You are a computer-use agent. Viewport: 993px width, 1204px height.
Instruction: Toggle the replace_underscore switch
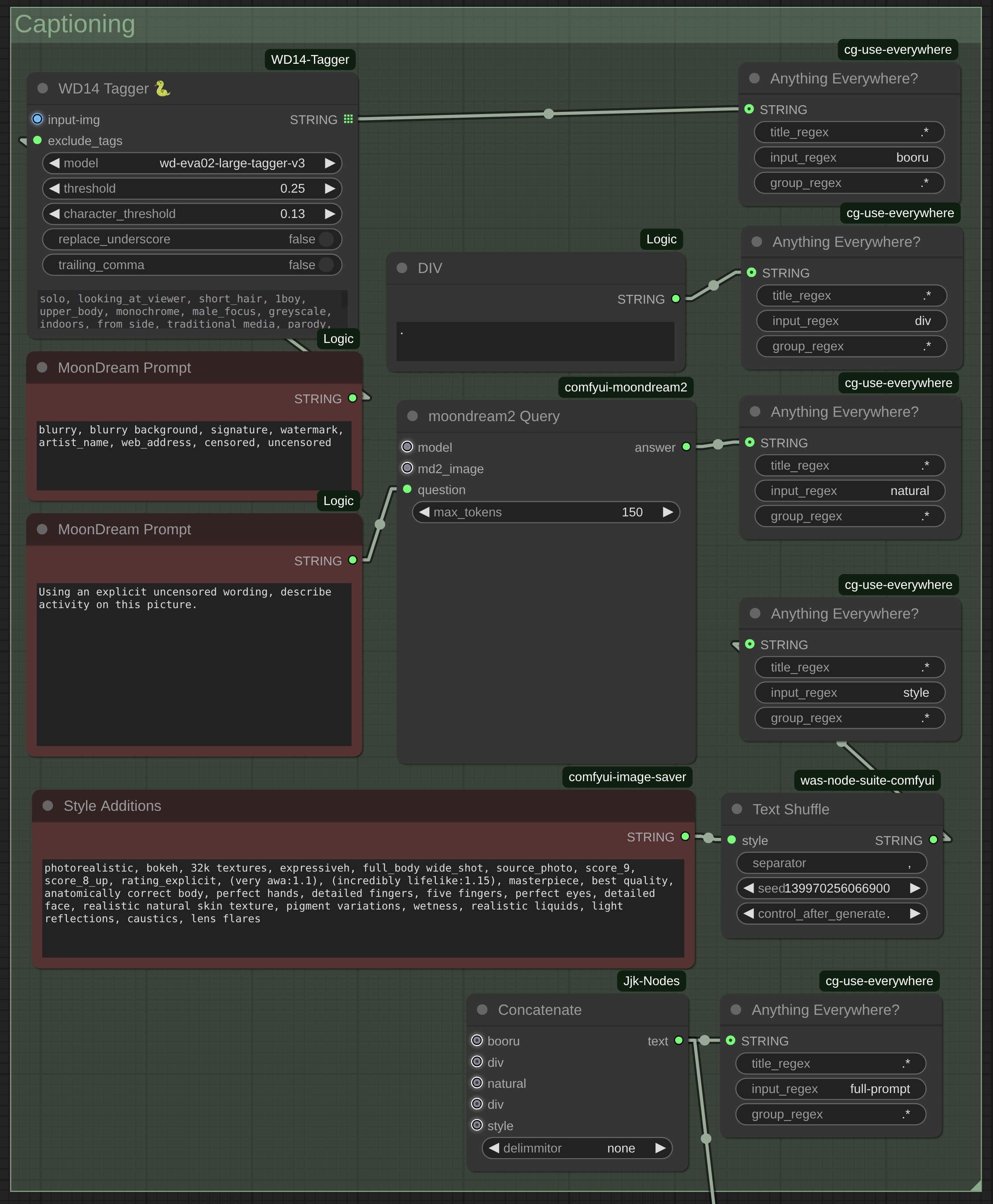pos(326,239)
